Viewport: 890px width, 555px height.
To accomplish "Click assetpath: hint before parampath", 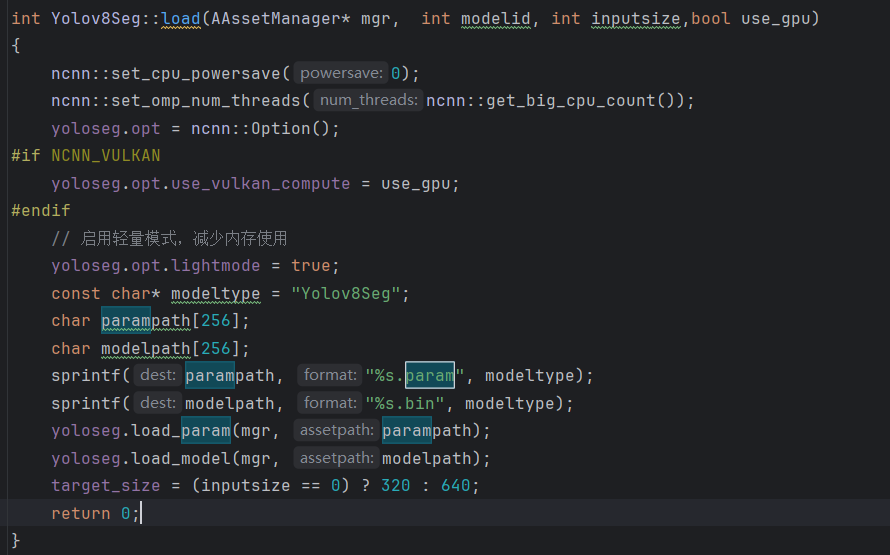I will pyautogui.click(x=337, y=430).
